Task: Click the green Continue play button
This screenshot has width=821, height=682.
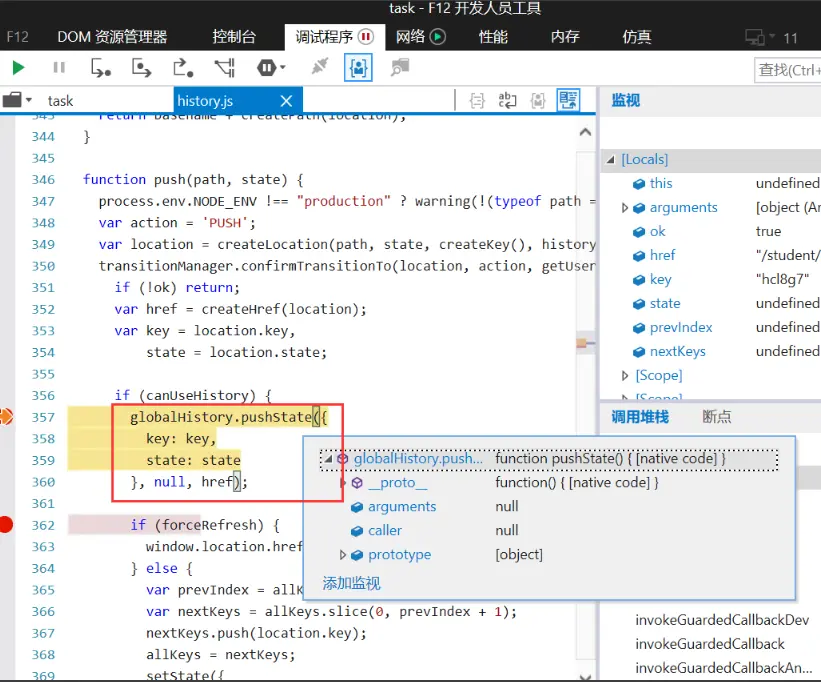Action: [18, 68]
